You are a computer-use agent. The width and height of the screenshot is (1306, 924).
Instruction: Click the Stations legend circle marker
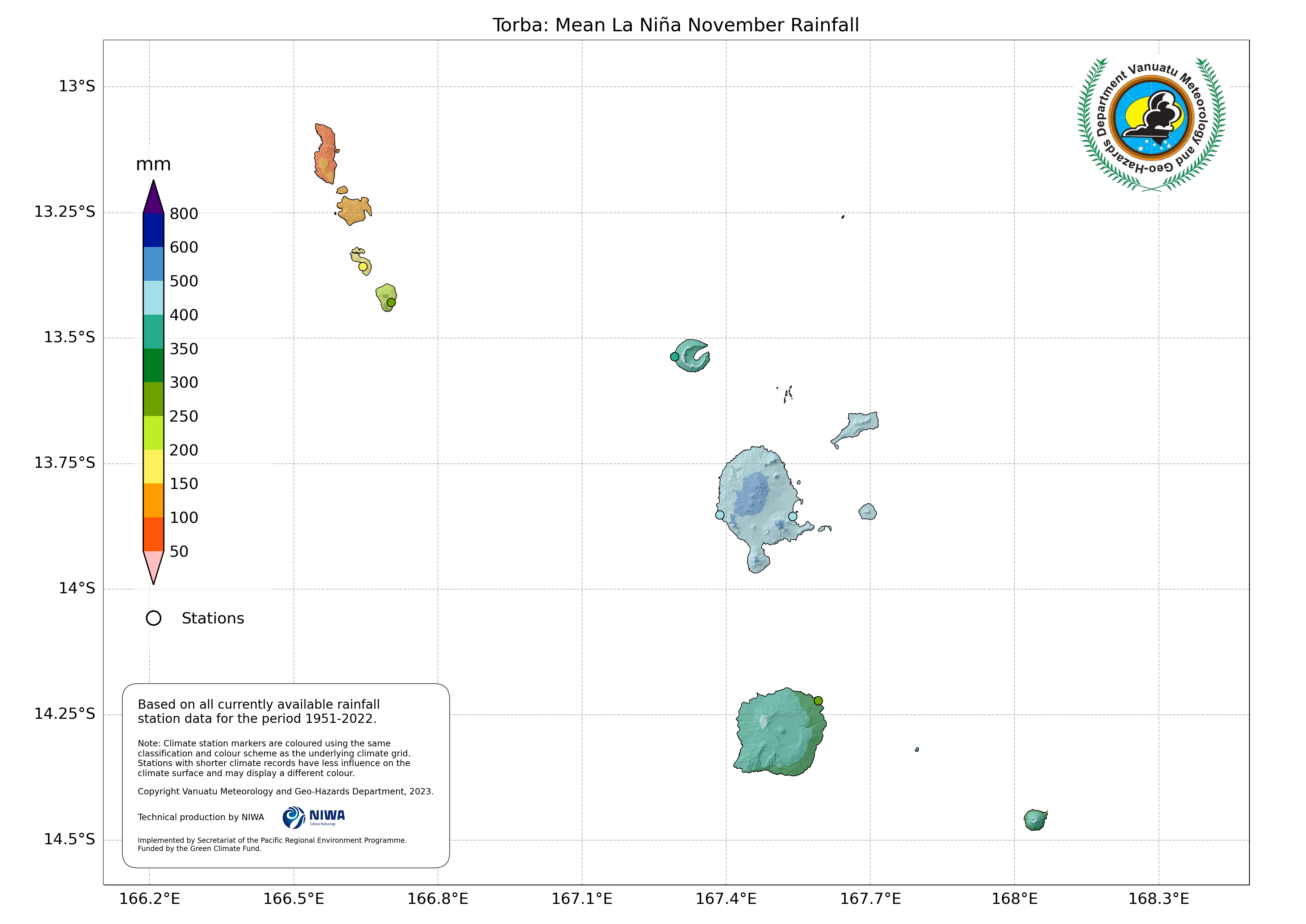pyautogui.click(x=153, y=618)
